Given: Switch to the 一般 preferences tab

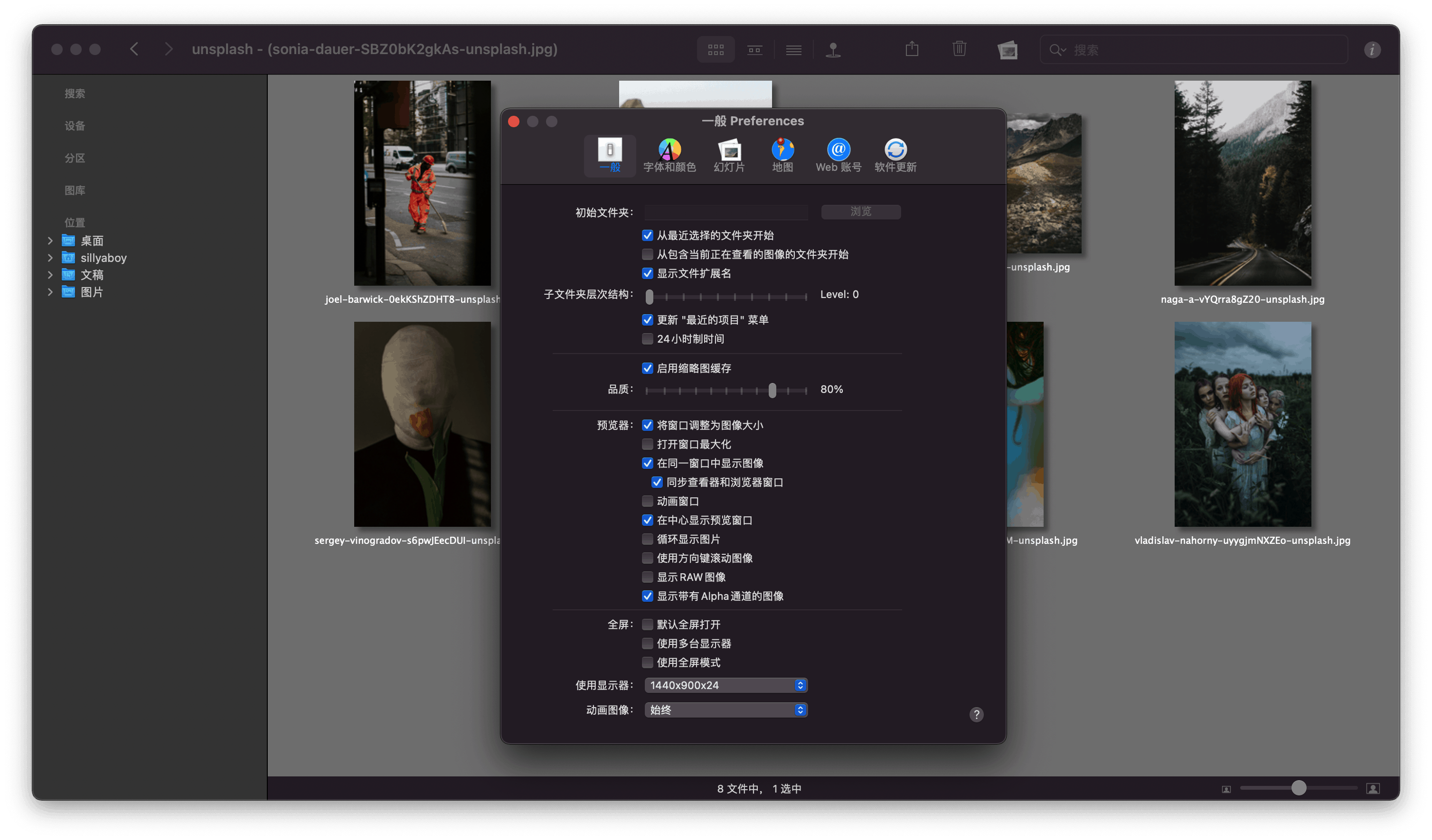Looking at the screenshot, I should pyautogui.click(x=609, y=155).
